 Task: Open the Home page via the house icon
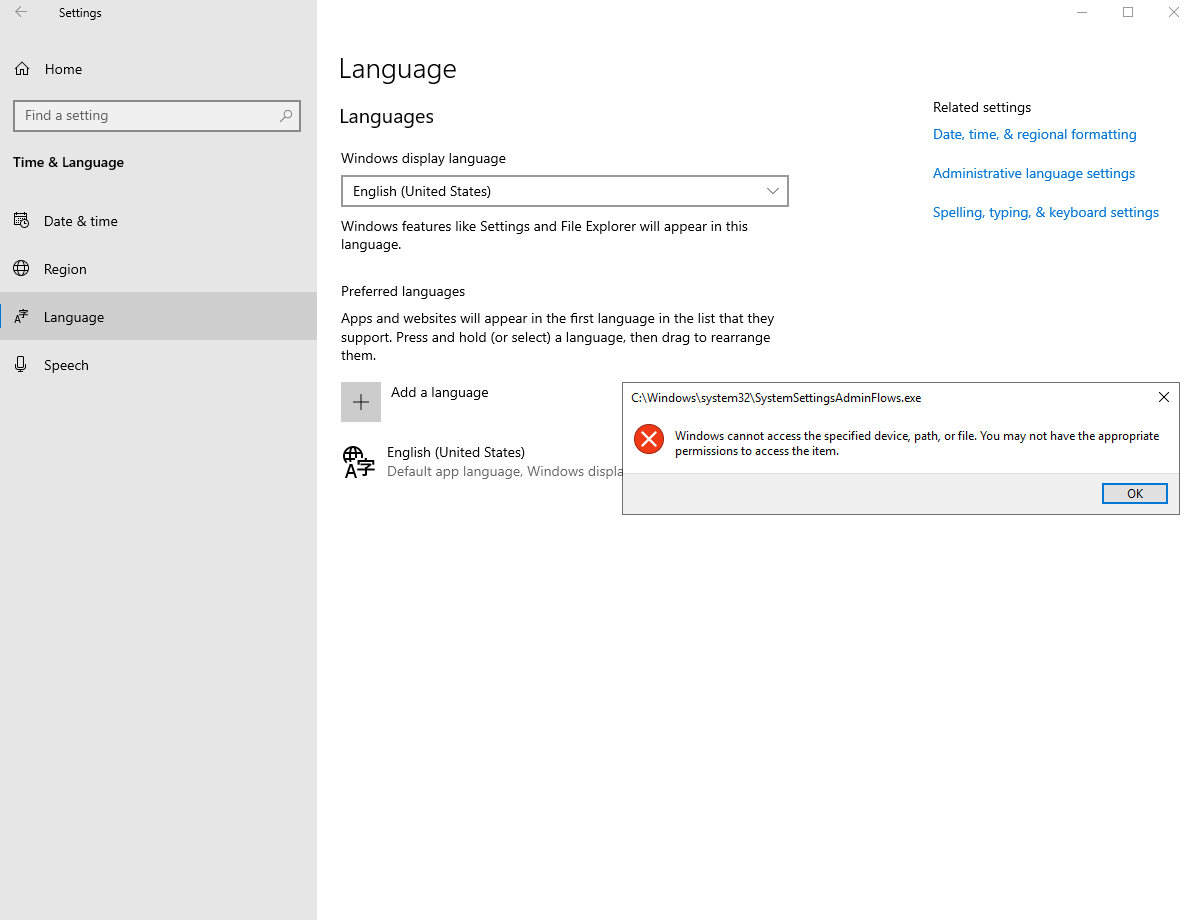point(22,69)
